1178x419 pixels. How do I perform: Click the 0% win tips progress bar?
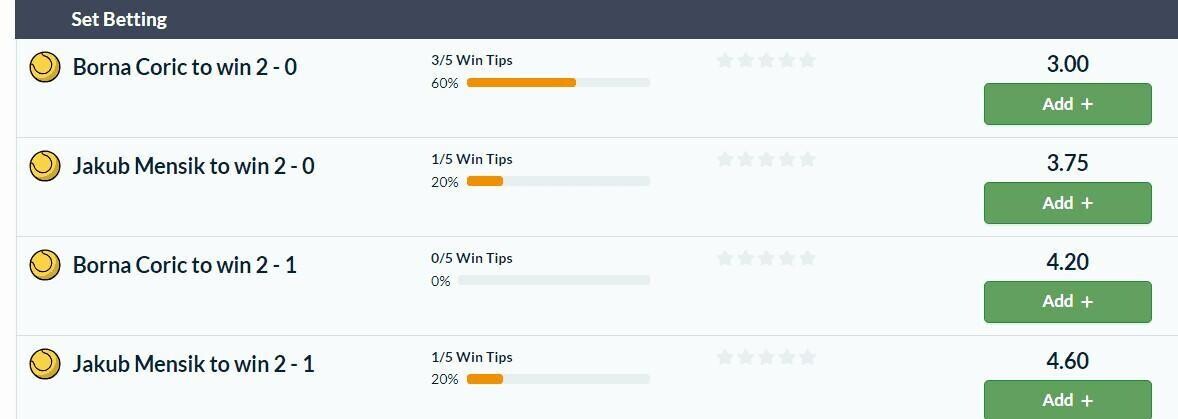click(554, 280)
